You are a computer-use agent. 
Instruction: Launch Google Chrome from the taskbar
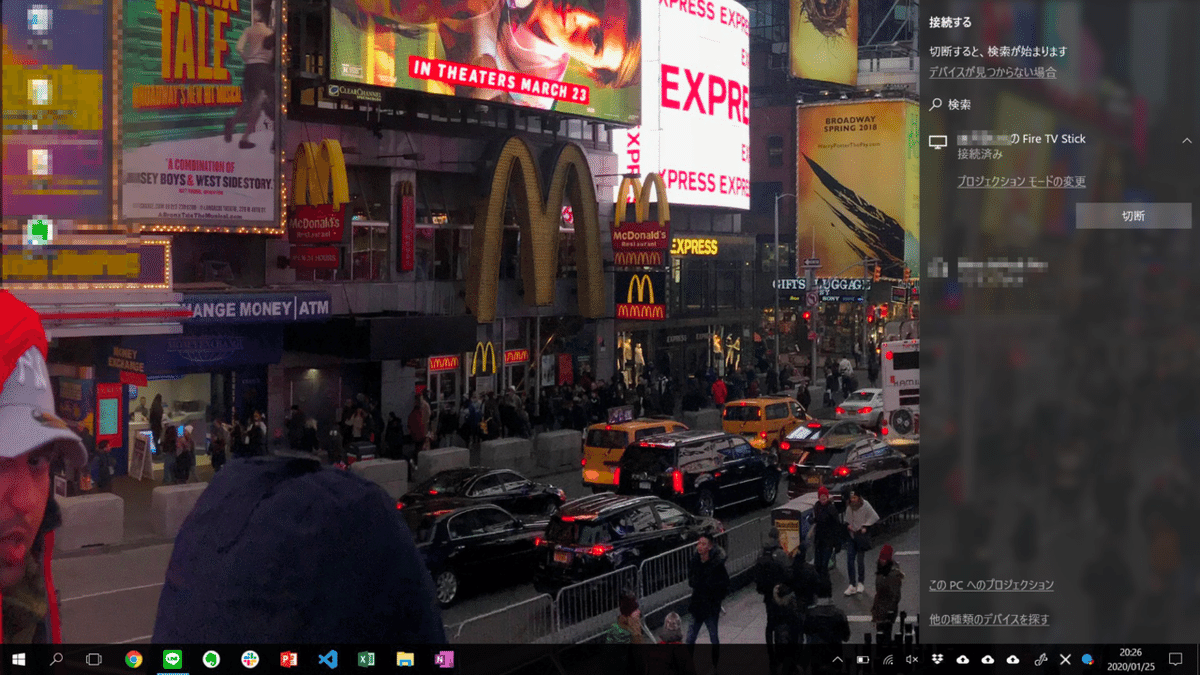coord(133,659)
